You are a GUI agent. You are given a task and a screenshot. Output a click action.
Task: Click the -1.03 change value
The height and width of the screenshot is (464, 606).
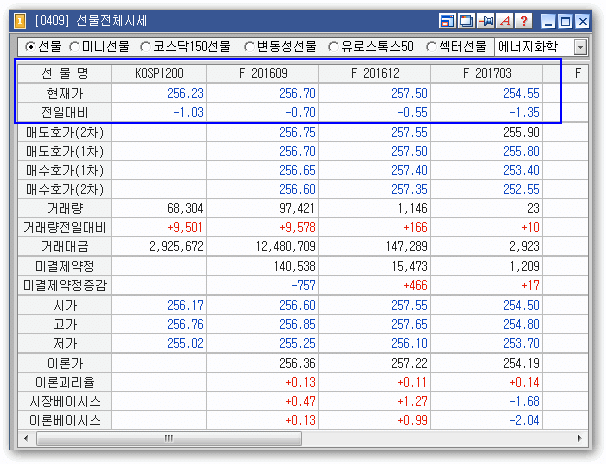pos(189,112)
